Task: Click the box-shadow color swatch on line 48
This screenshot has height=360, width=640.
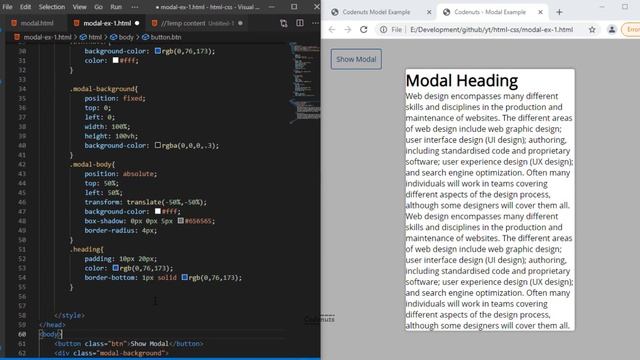Action: click(180, 221)
